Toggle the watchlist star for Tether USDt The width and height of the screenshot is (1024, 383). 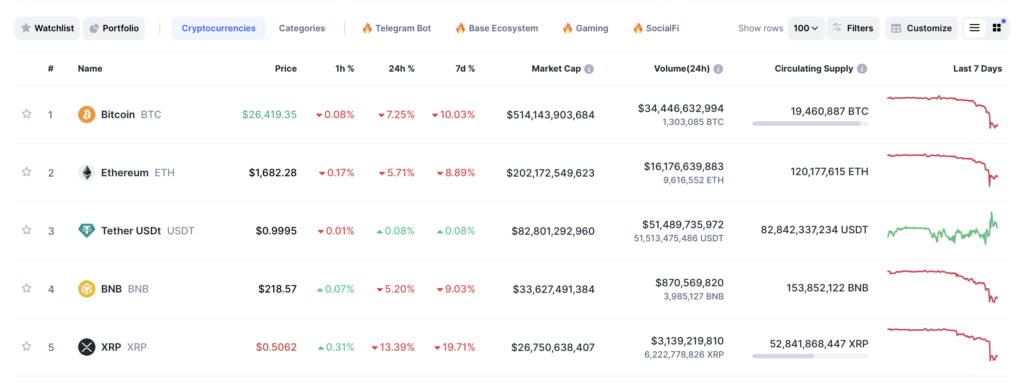click(26, 230)
